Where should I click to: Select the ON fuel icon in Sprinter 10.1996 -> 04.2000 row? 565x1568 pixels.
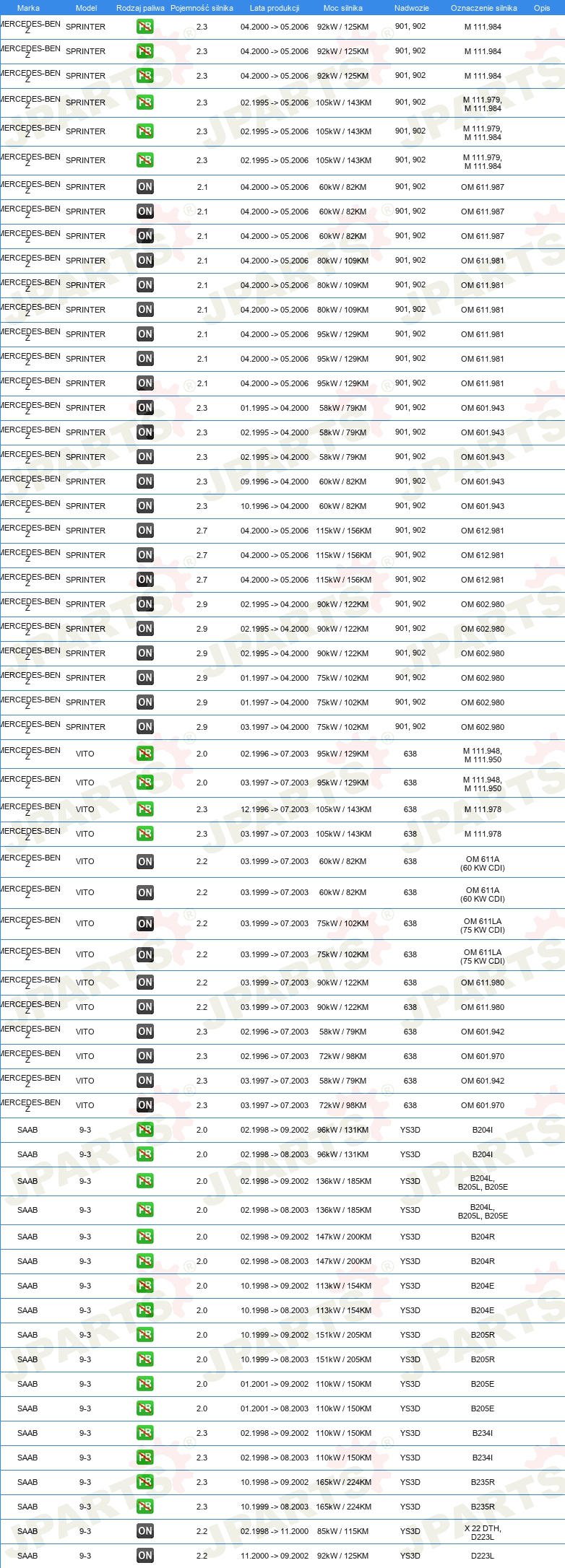pos(145,506)
